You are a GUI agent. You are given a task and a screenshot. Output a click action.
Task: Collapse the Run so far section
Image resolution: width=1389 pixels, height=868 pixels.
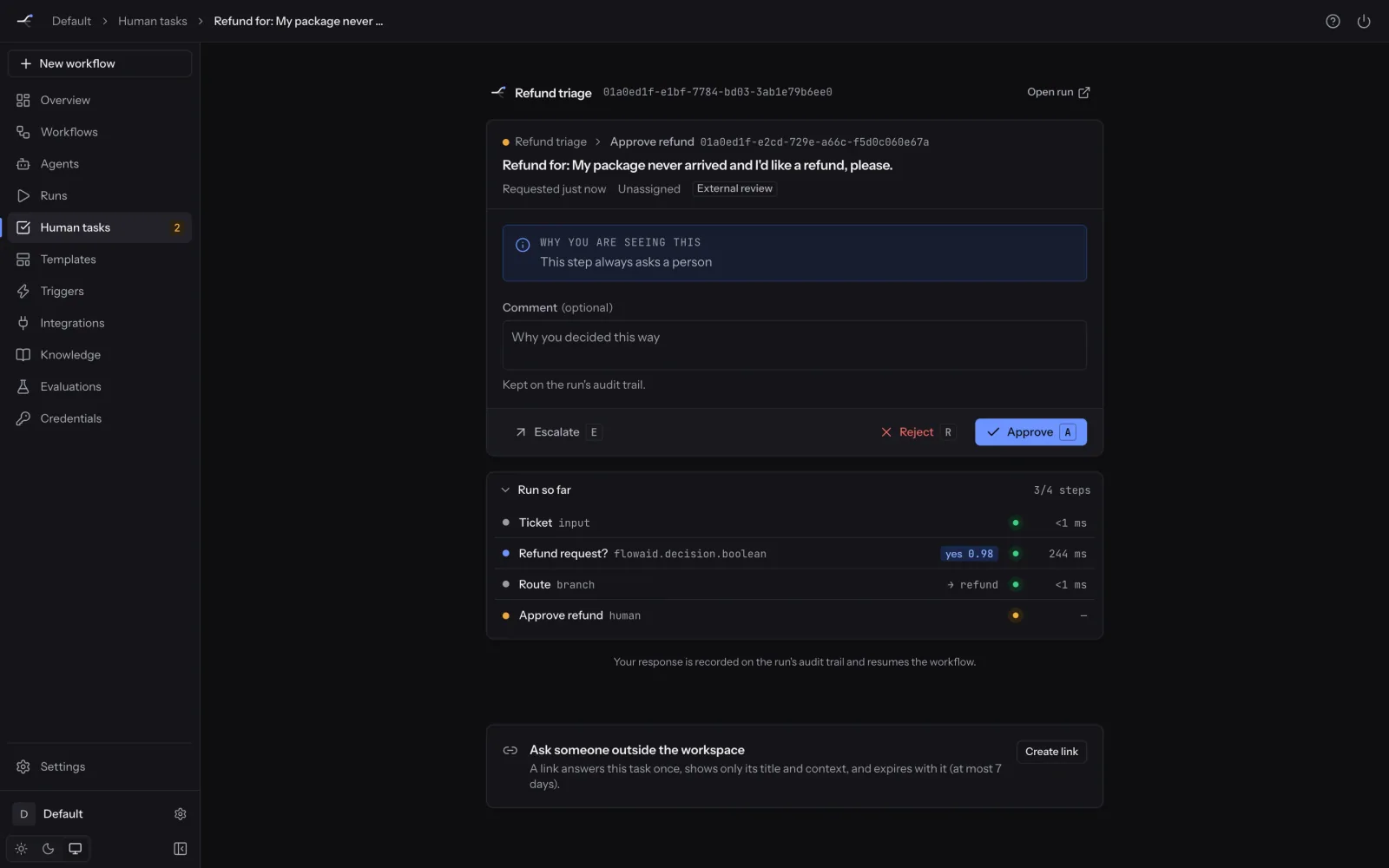click(x=505, y=490)
